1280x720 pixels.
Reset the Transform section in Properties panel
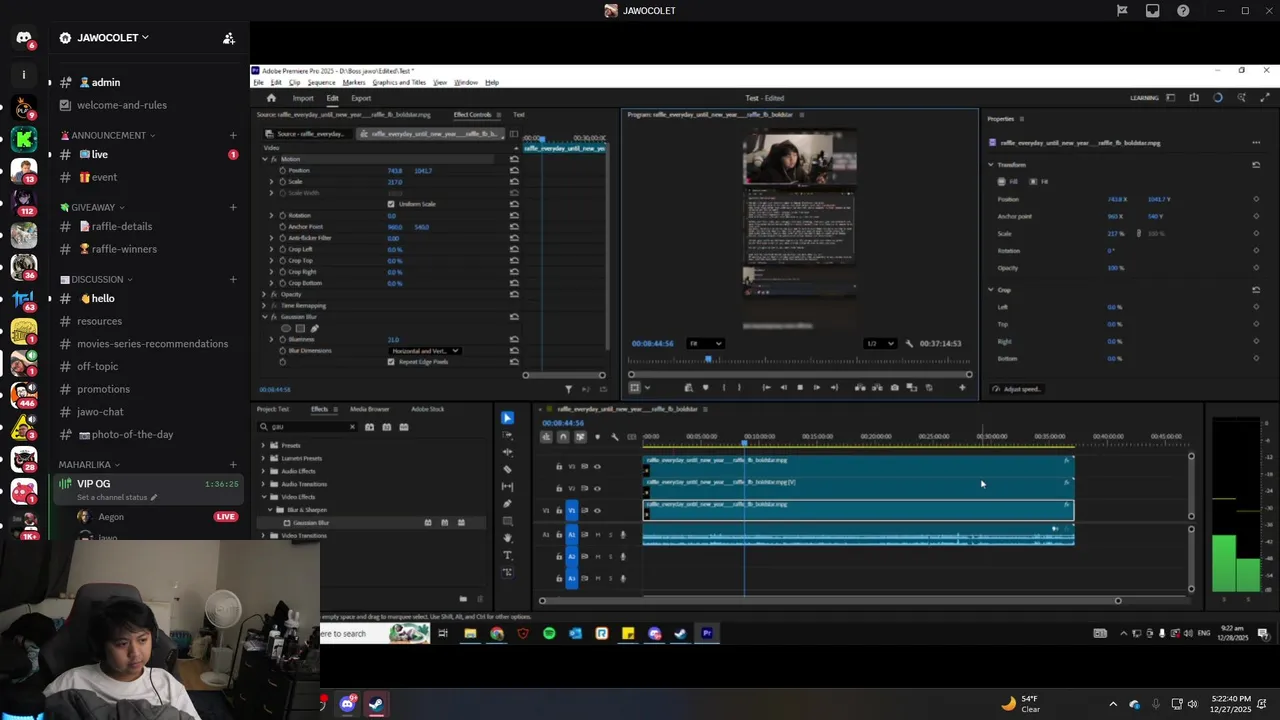pyautogui.click(x=1256, y=165)
